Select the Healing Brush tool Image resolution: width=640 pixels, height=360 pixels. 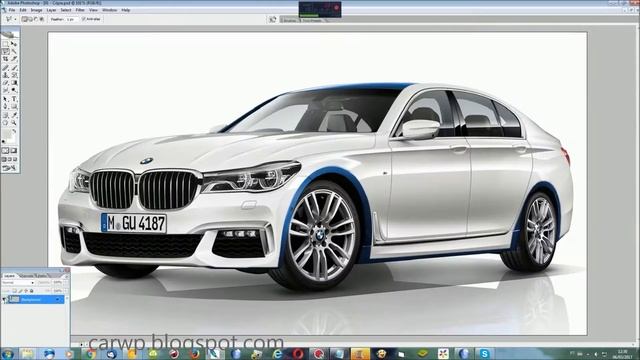click(x=5, y=67)
